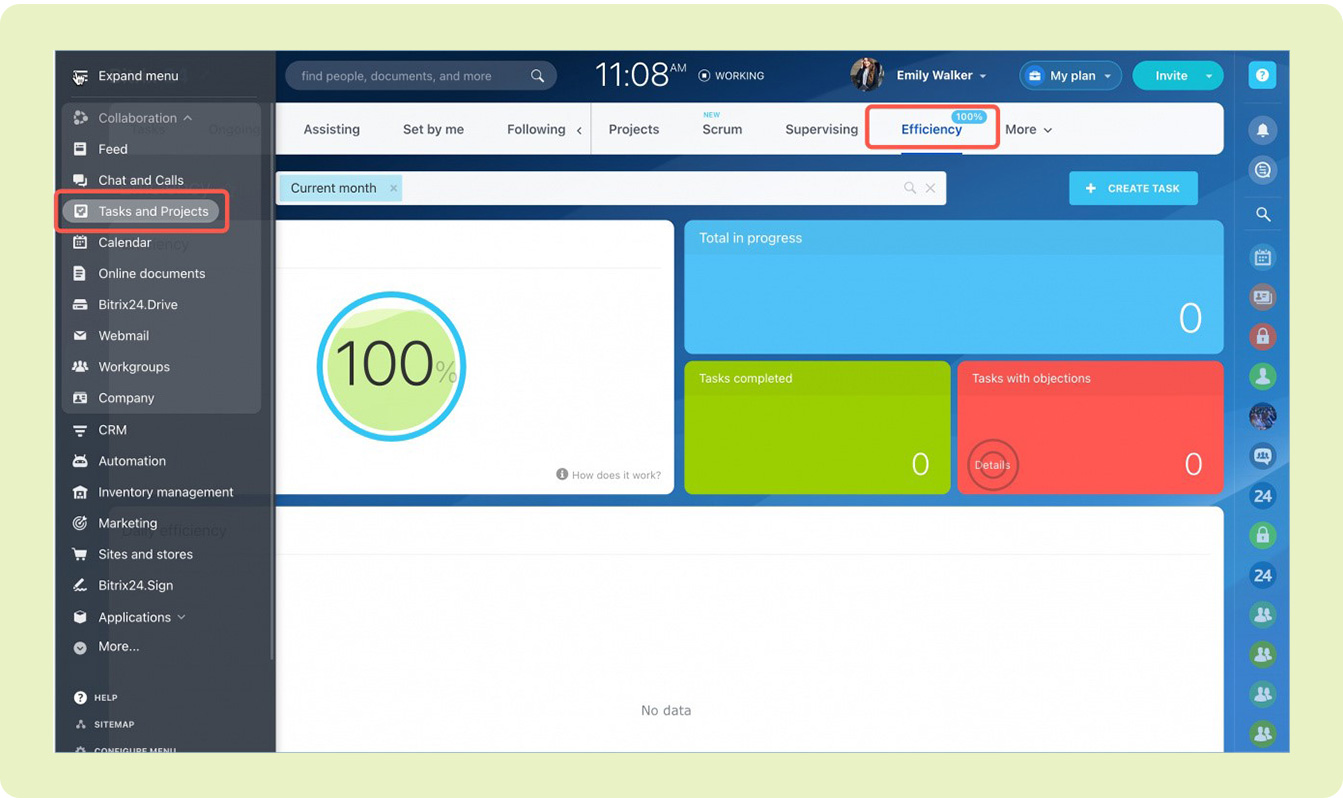Open the calendar icon in right sidebar
Screen dimensions: 1343x798
pos(1262,258)
